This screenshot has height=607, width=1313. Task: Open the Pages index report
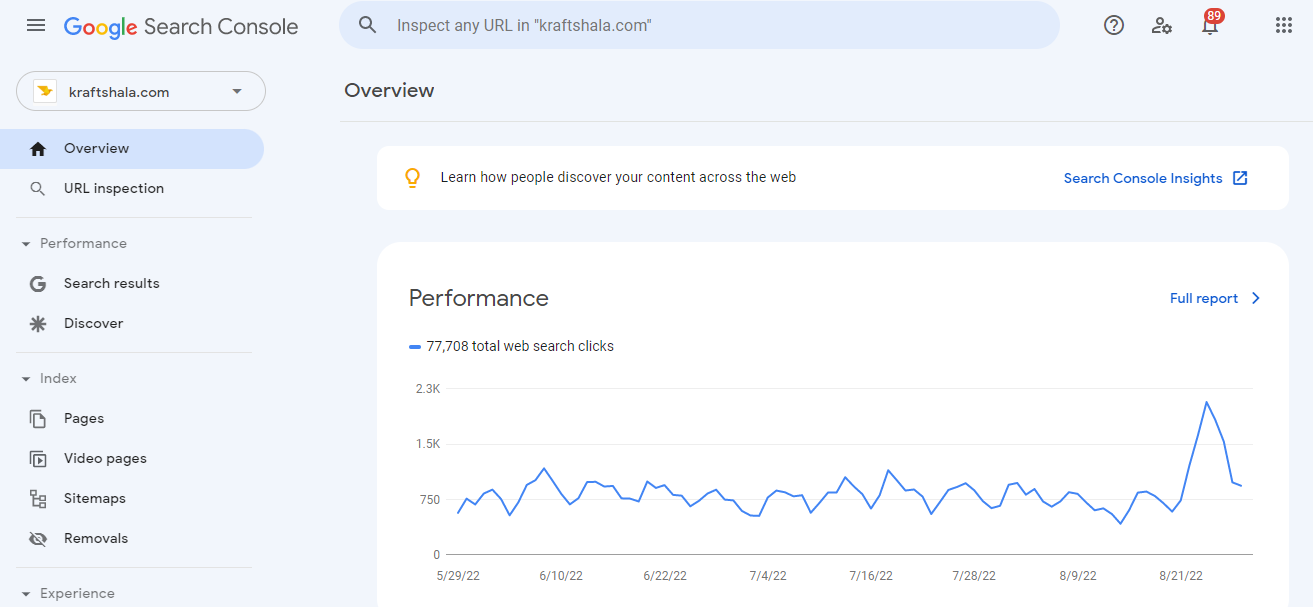[x=132, y=419]
